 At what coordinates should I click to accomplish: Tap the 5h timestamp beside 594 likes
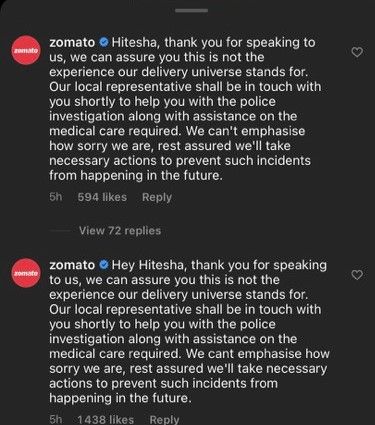click(56, 197)
